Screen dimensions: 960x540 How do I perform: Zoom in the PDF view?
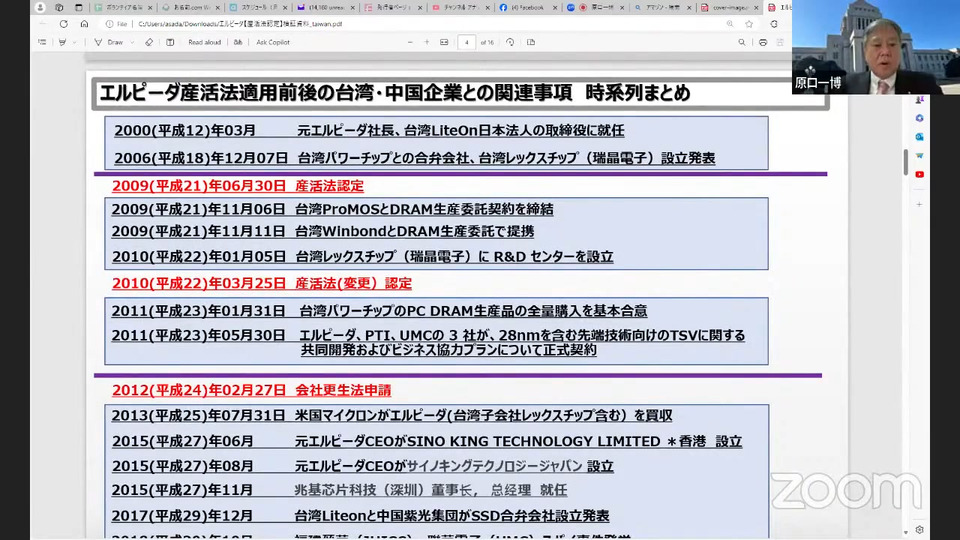pyautogui.click(x=427, y=42)
